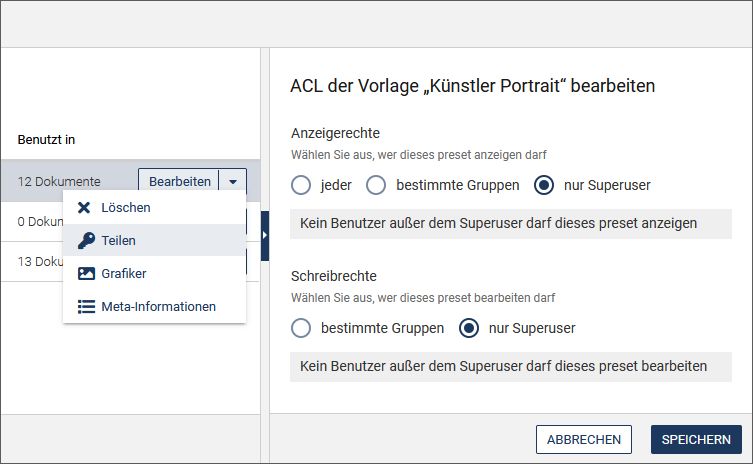The image size is (753, 464).
Task: Click the picture icon beside Grafiker
Action: coord(86,273)
